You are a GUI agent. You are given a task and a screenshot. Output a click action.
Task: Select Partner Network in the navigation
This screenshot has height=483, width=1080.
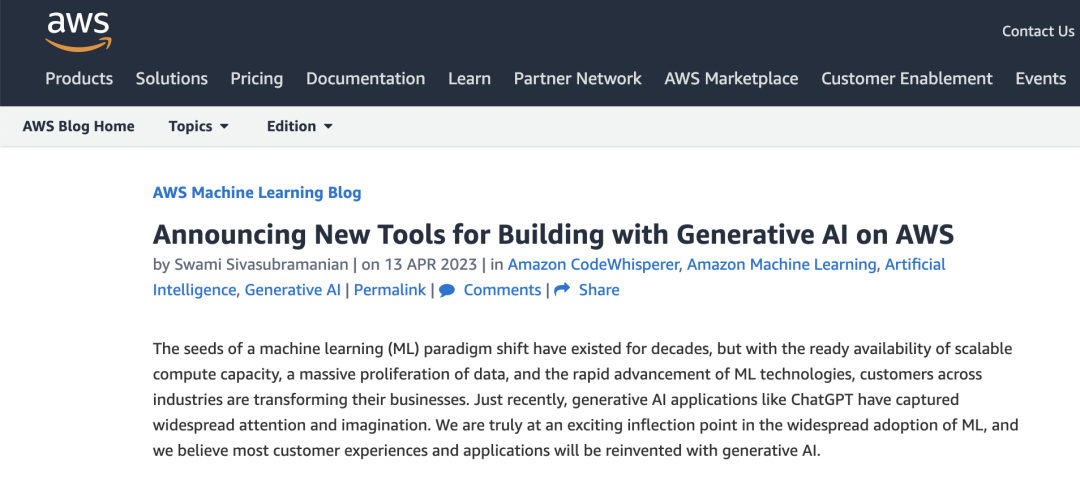(577, 78)
